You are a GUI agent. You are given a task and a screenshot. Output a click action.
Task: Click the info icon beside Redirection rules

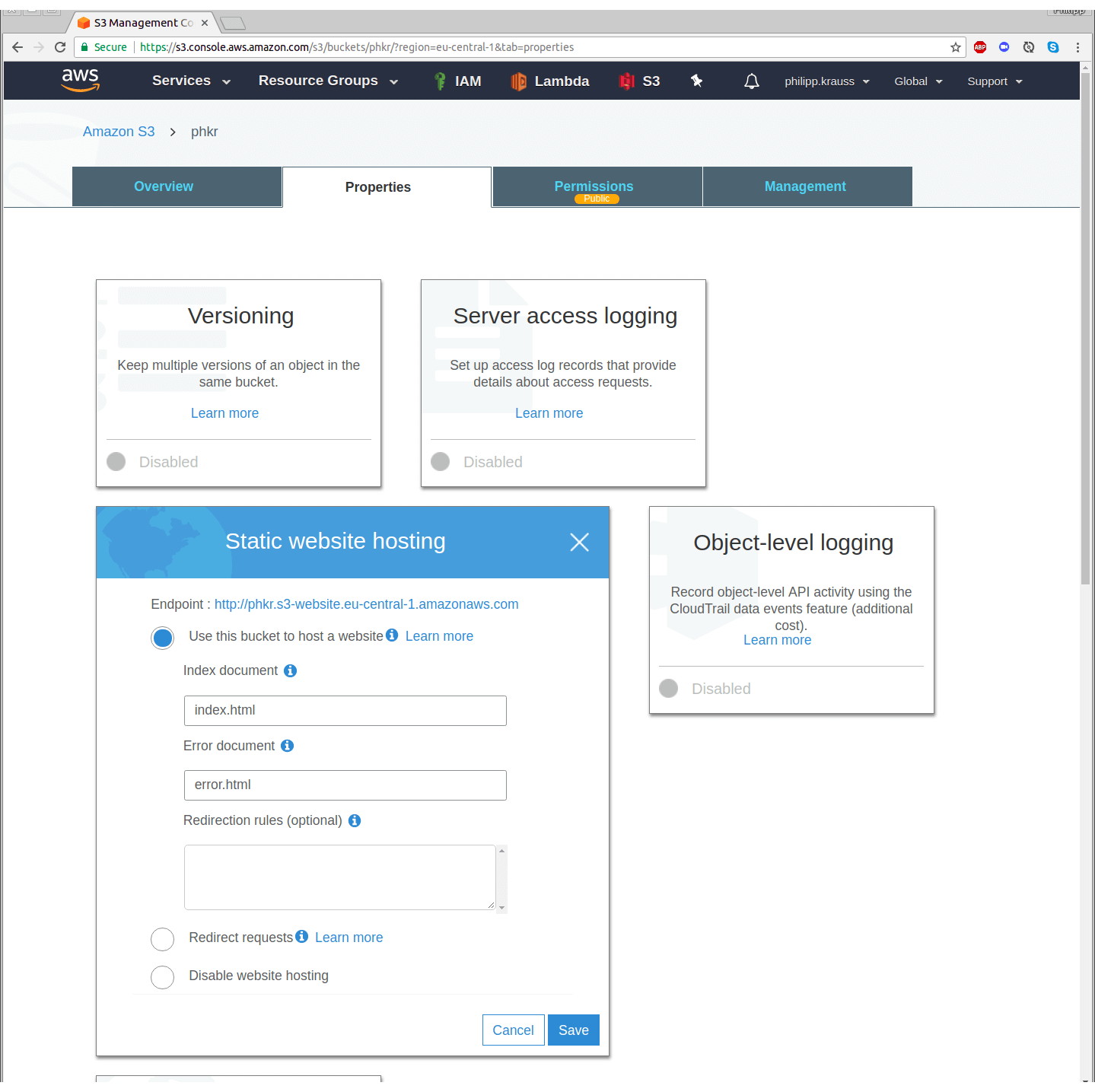click(x=355, y=820)
